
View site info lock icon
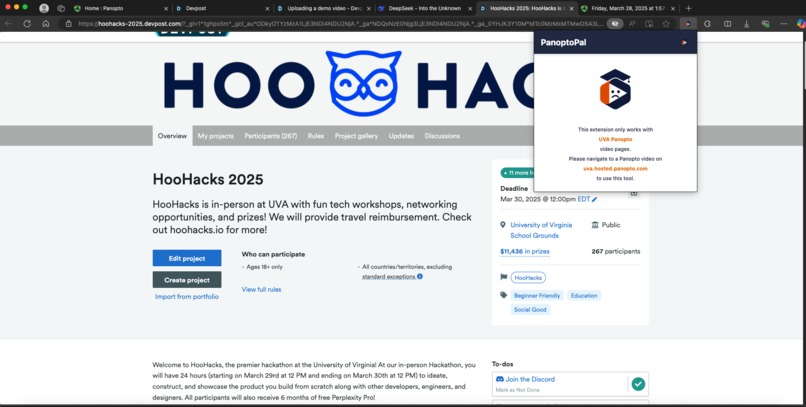(x=68, y=24)
